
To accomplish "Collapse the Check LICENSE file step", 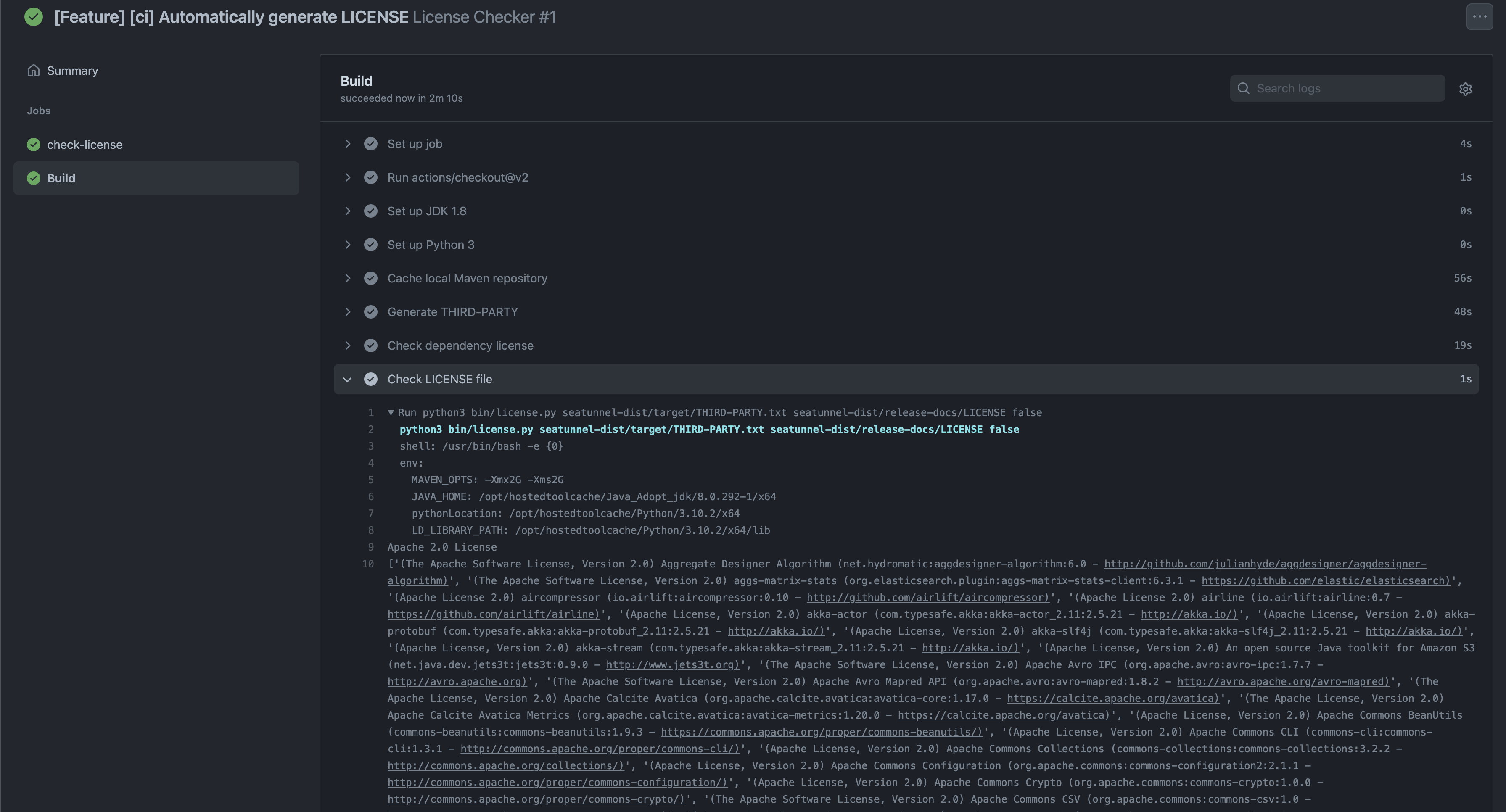I will pos(347,380).
